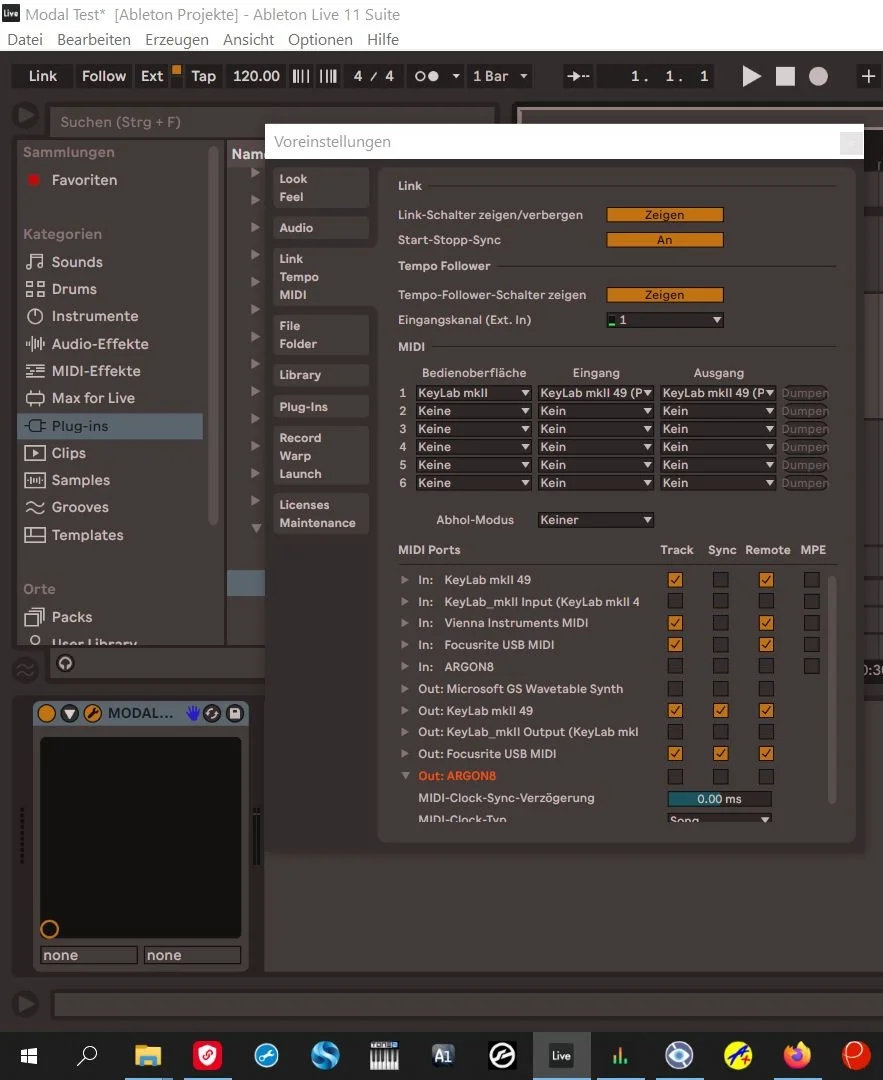
Task: Click the headphone preview icon in browser
Action: (x=66, y=663)
